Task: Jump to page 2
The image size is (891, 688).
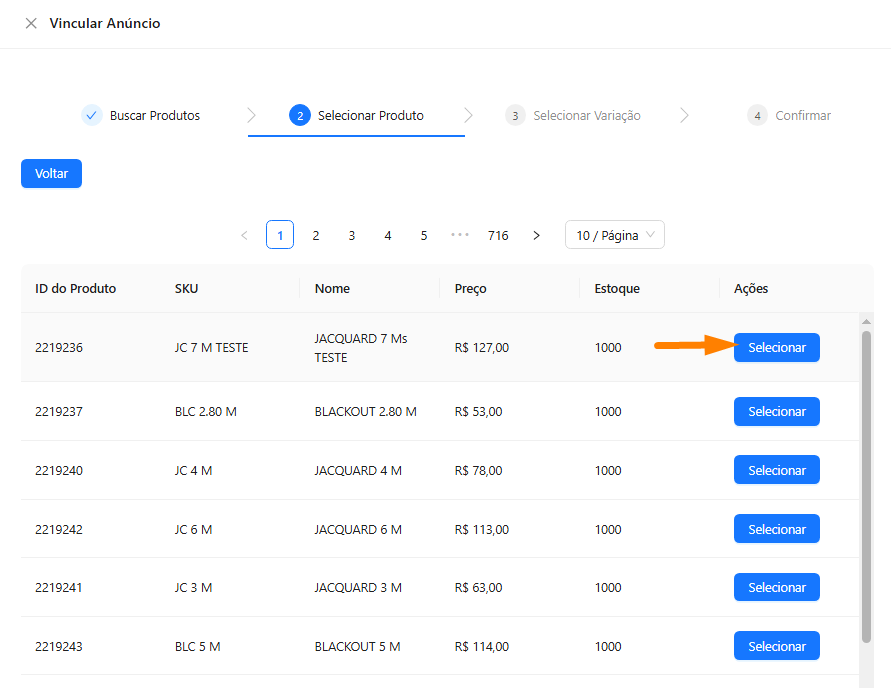Action: tap(316, 235)
